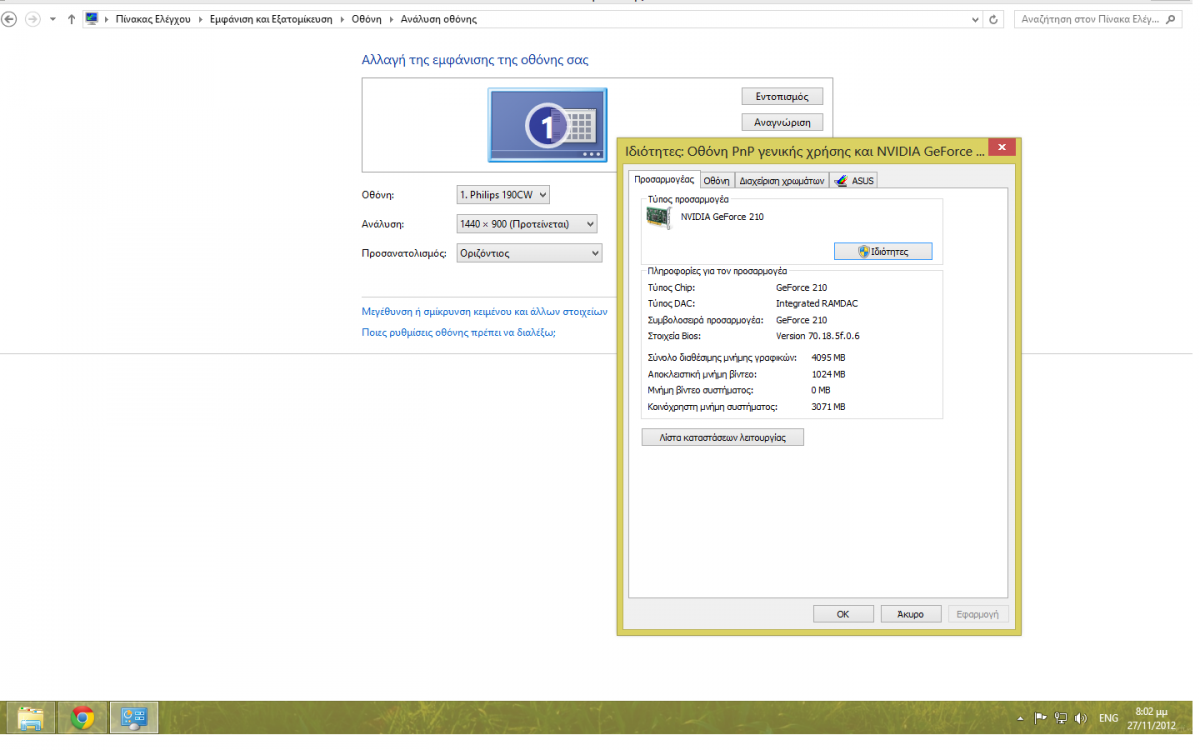This screenshot has width=1200, height=750.
Task: Click Λίστα καταστάσεων λειτουργίας button
Action: [722, 437]
